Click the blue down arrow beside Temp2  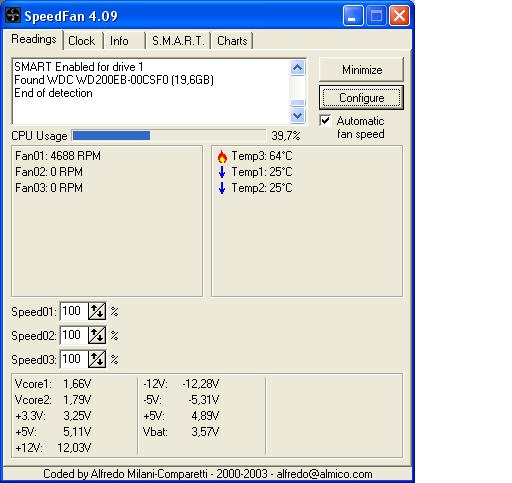[222, 188]
